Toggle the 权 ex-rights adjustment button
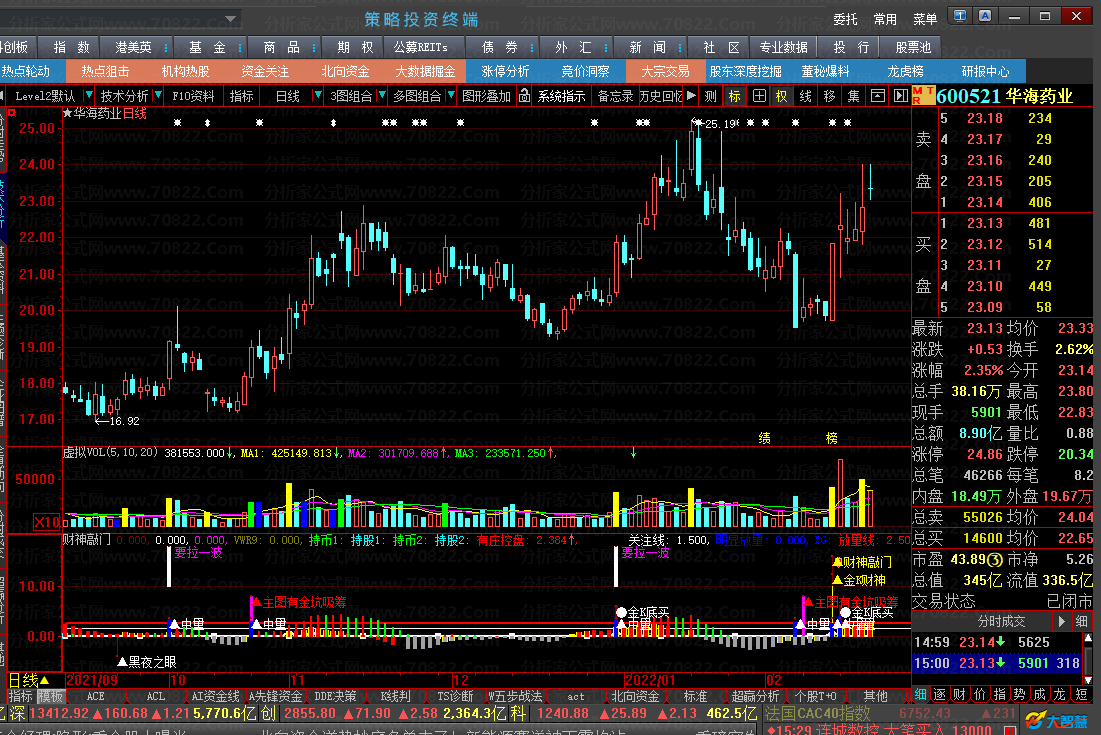Image resolution: width=1101 pixels, height=735 pixels. pyautogui.click(x=782, y=96)
